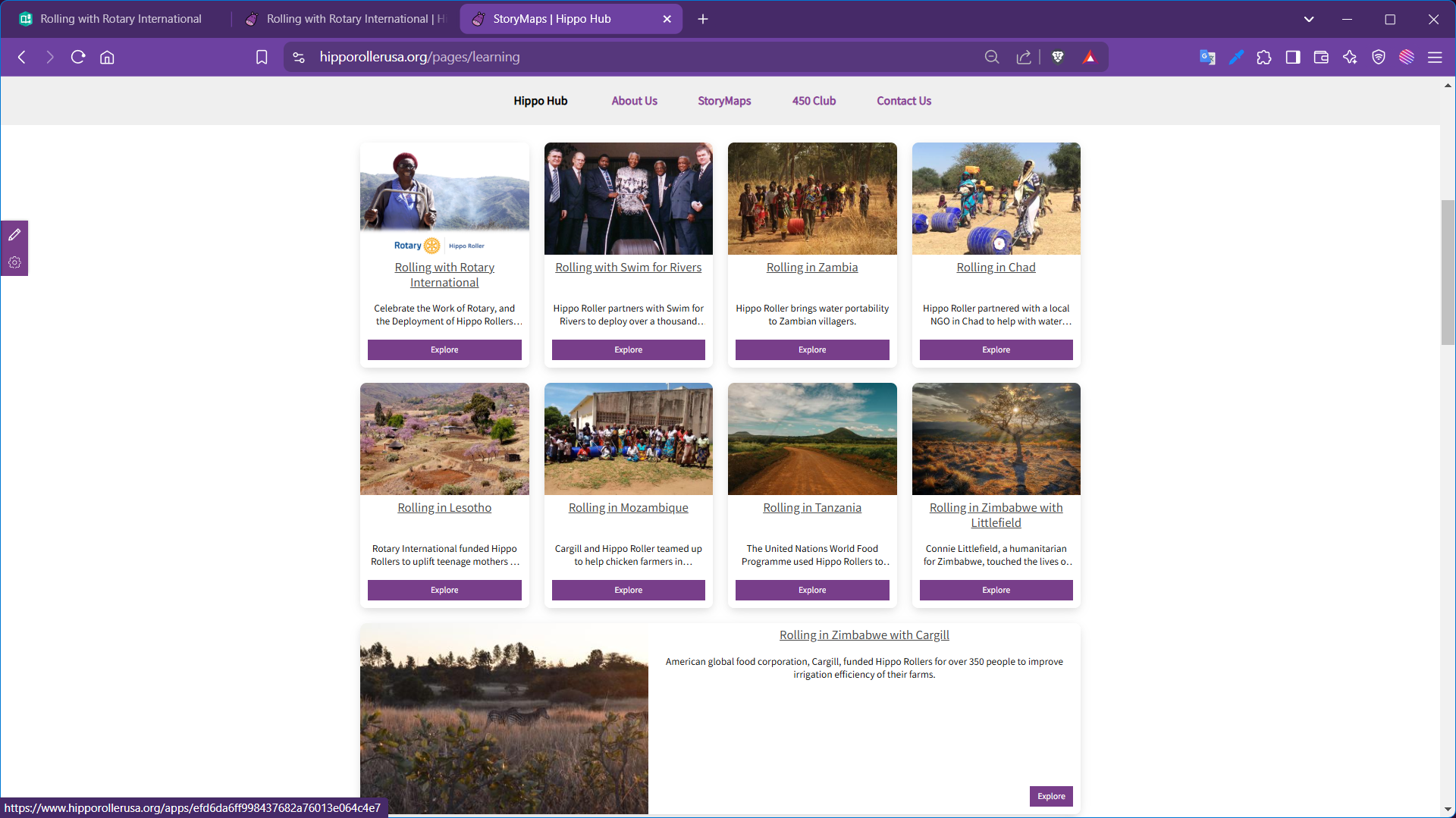Image resolution: width=1456 pixels, height=818 pixels.
Task: View site information icon in address bar
Action: point(299,57)
